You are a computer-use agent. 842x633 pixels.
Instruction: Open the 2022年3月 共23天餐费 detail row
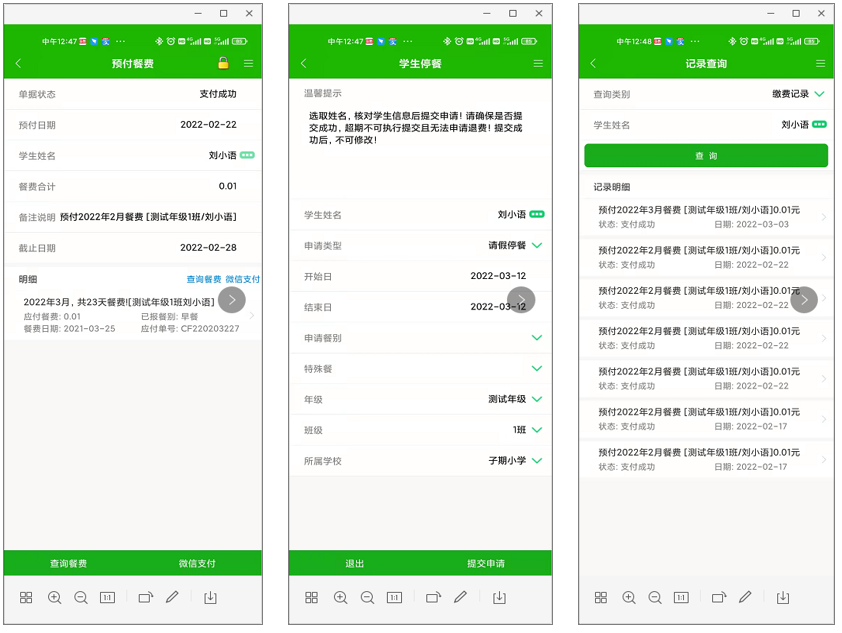133,315
